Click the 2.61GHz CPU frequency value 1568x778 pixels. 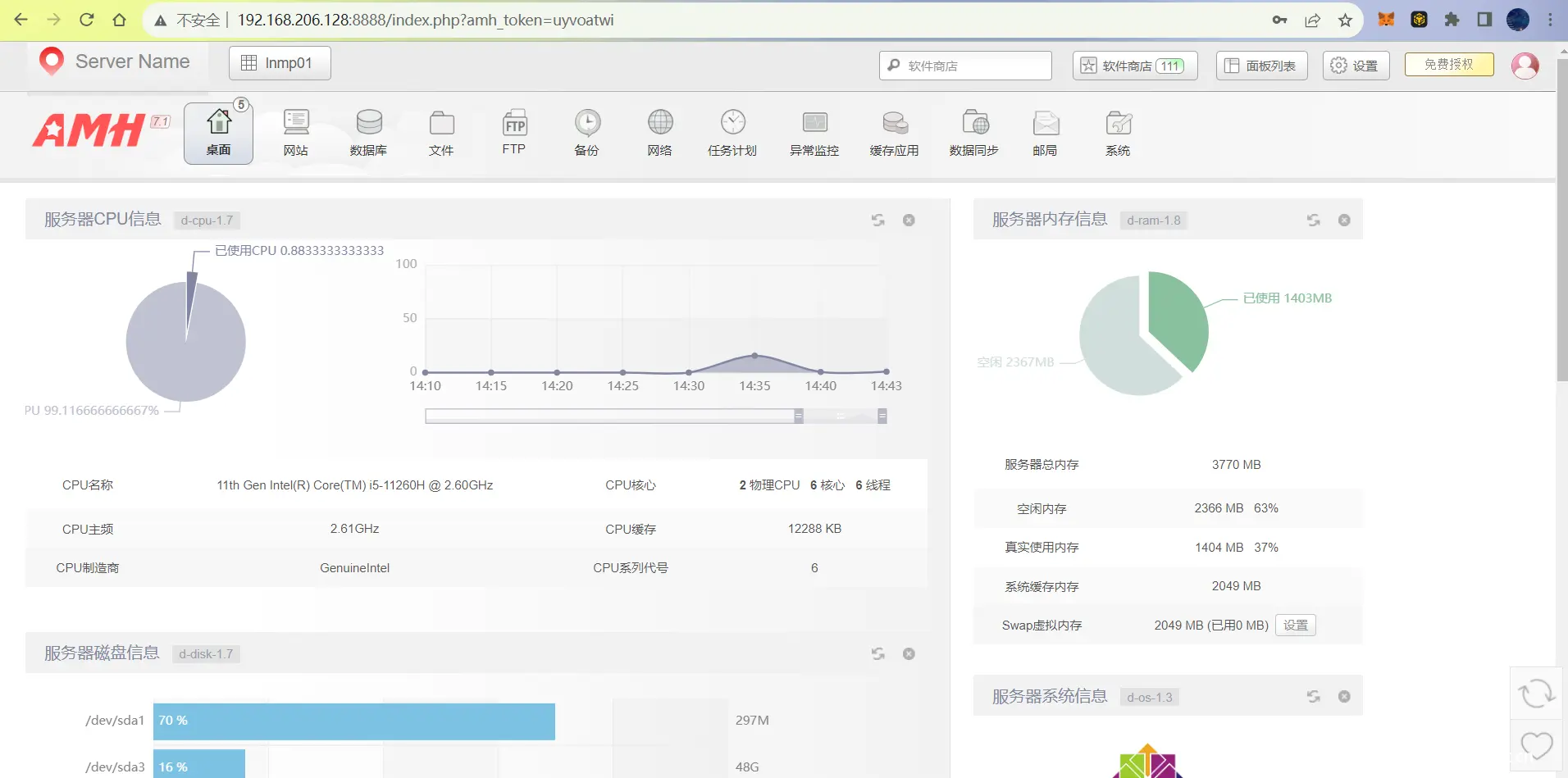pos(355,529)
